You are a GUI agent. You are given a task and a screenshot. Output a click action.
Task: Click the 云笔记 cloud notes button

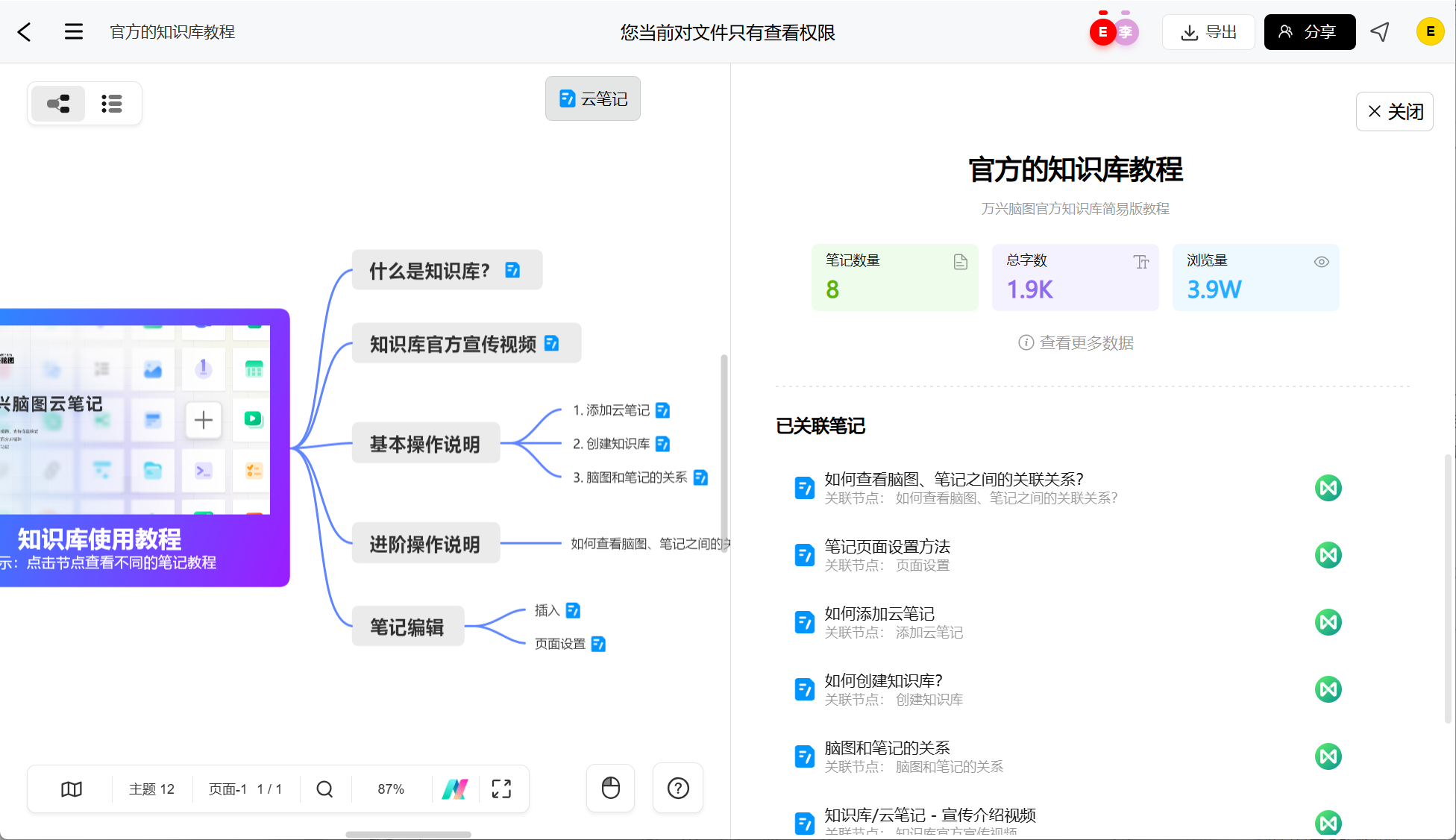tap(593, 98)
